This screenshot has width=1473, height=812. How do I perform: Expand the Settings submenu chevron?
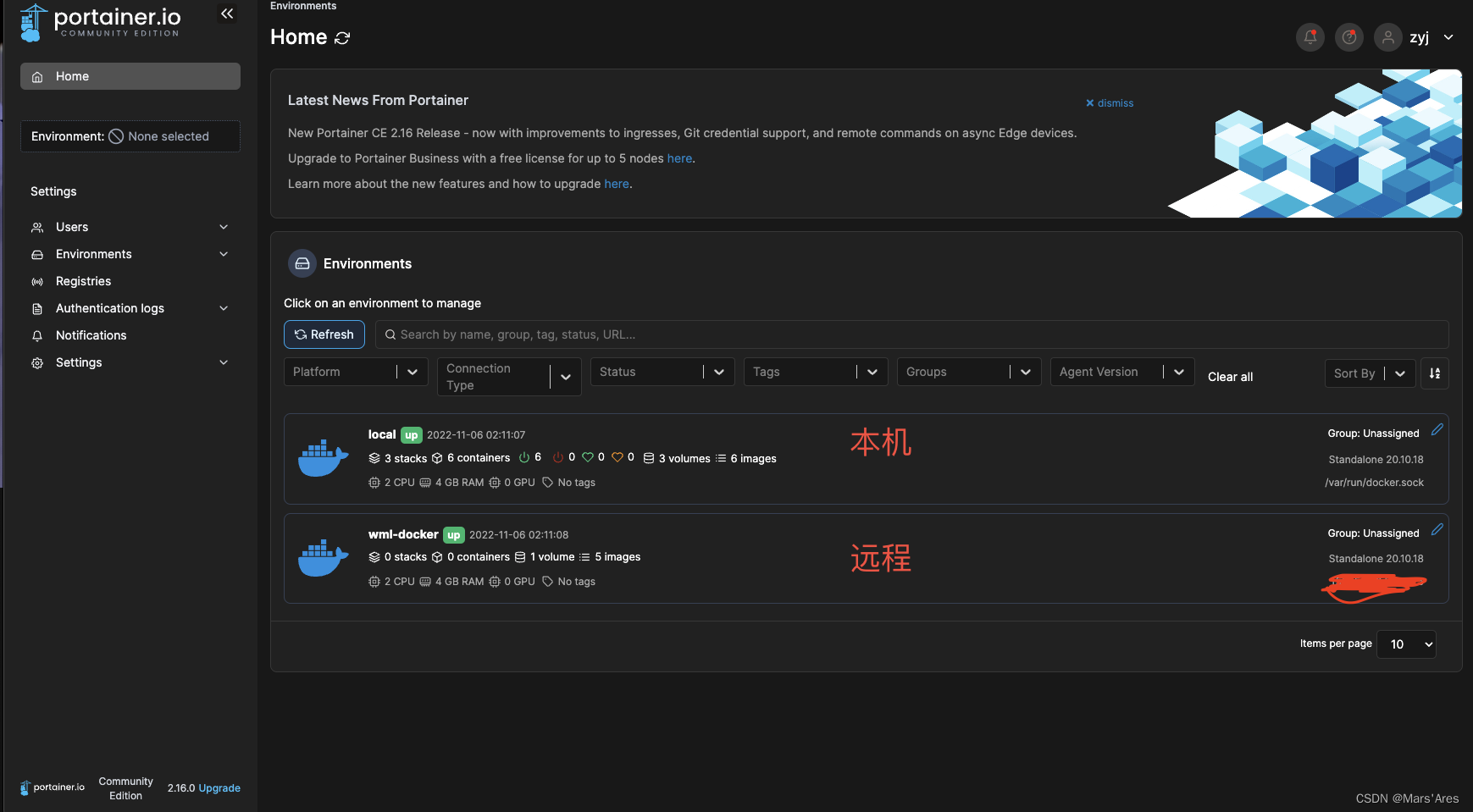coord(224,362)
